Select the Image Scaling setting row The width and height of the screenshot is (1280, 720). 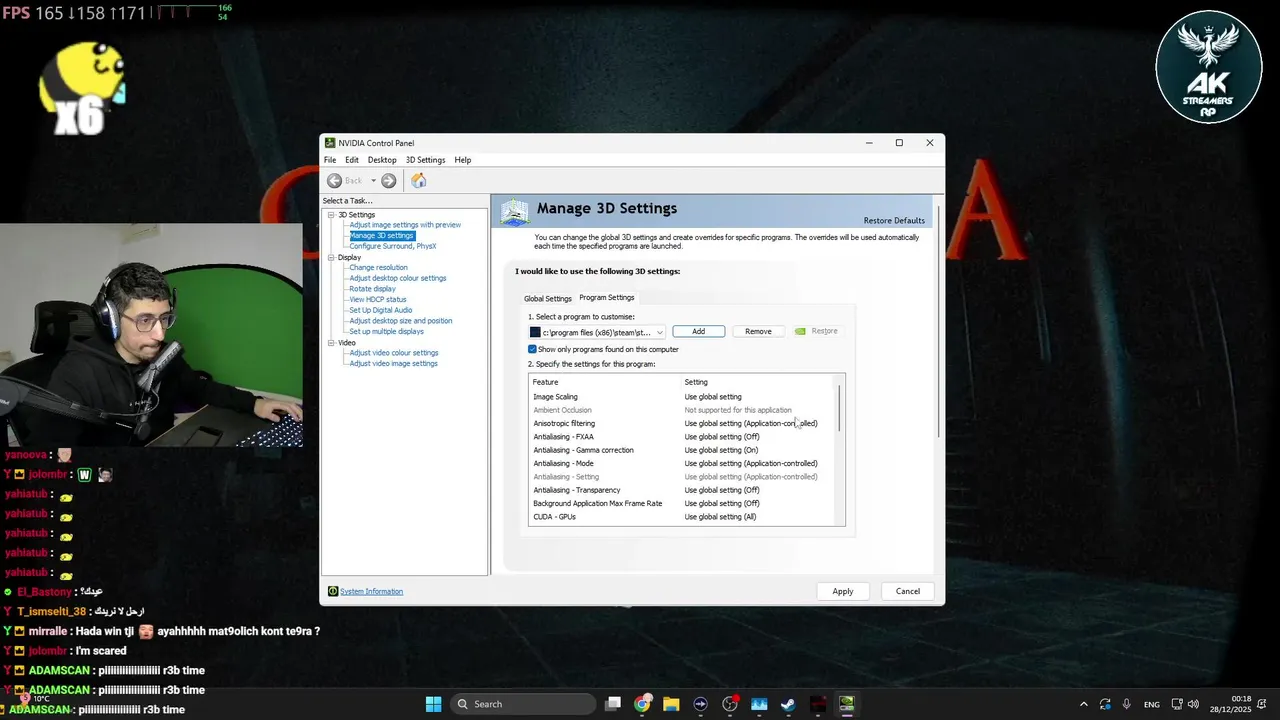683,397
